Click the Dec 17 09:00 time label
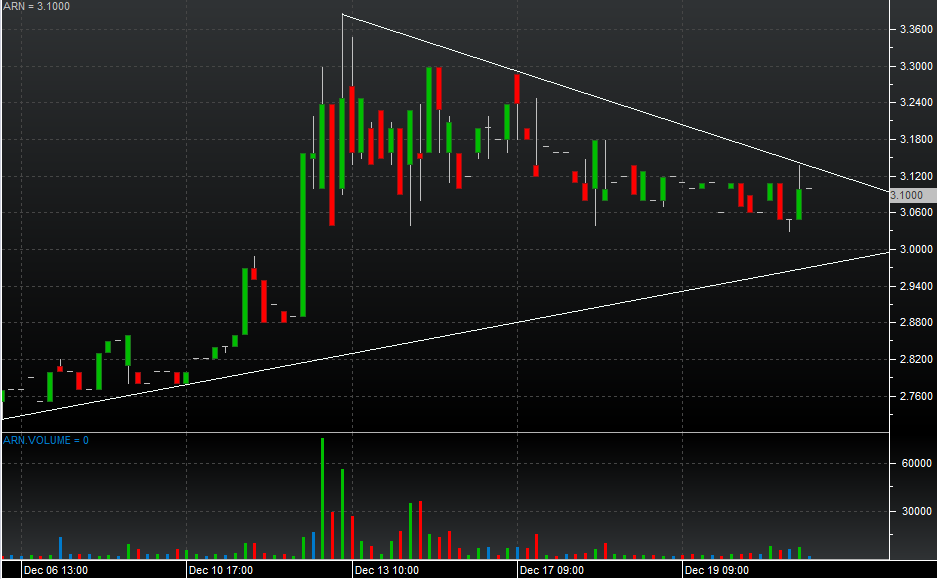 click(x=551, y=570)
